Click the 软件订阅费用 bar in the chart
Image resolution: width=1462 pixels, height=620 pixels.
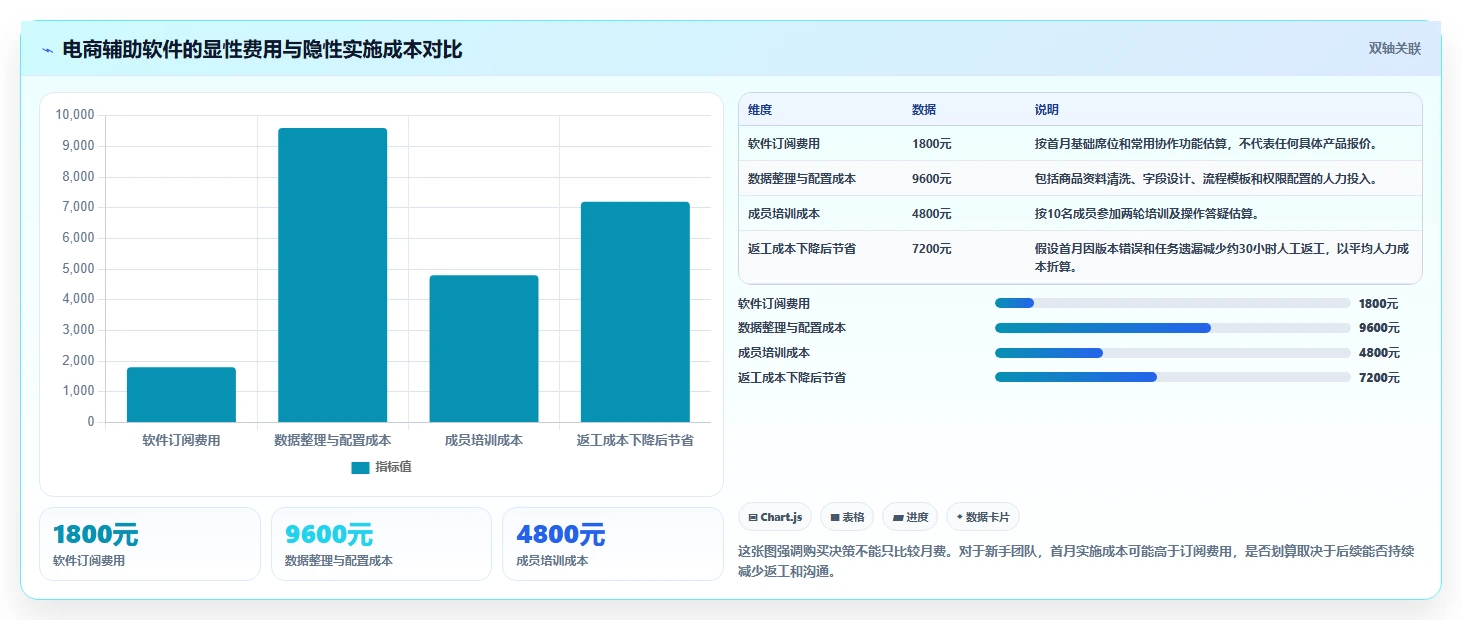[181, 395]
